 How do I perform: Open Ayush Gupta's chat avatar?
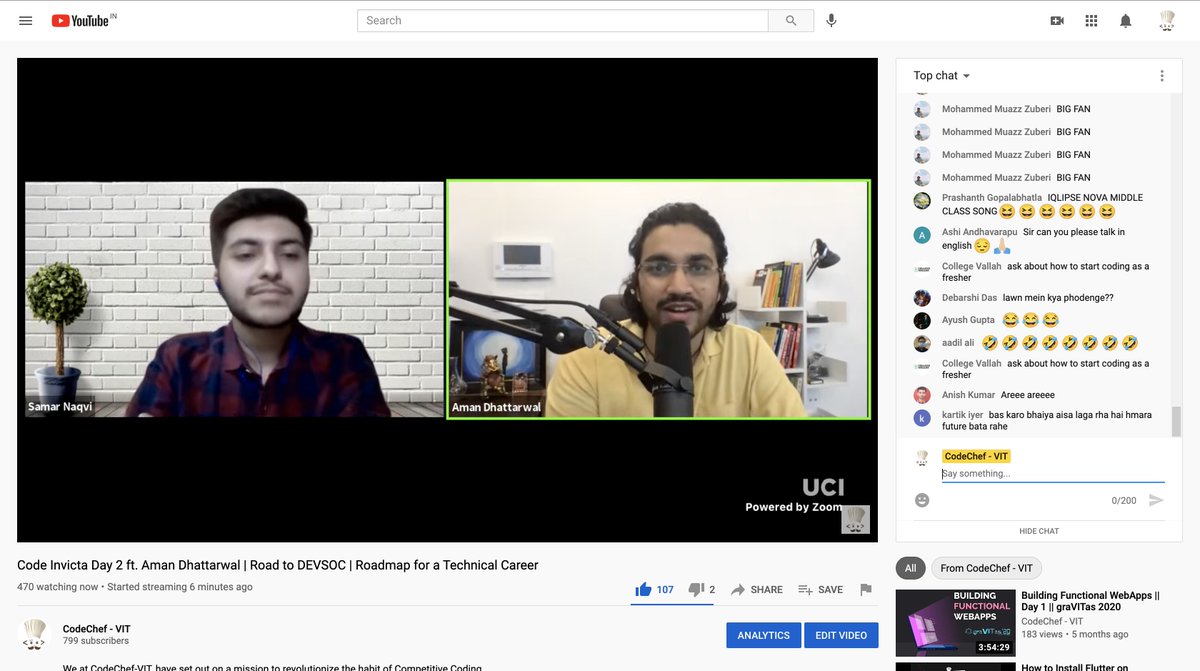click(x=922, y=320)
